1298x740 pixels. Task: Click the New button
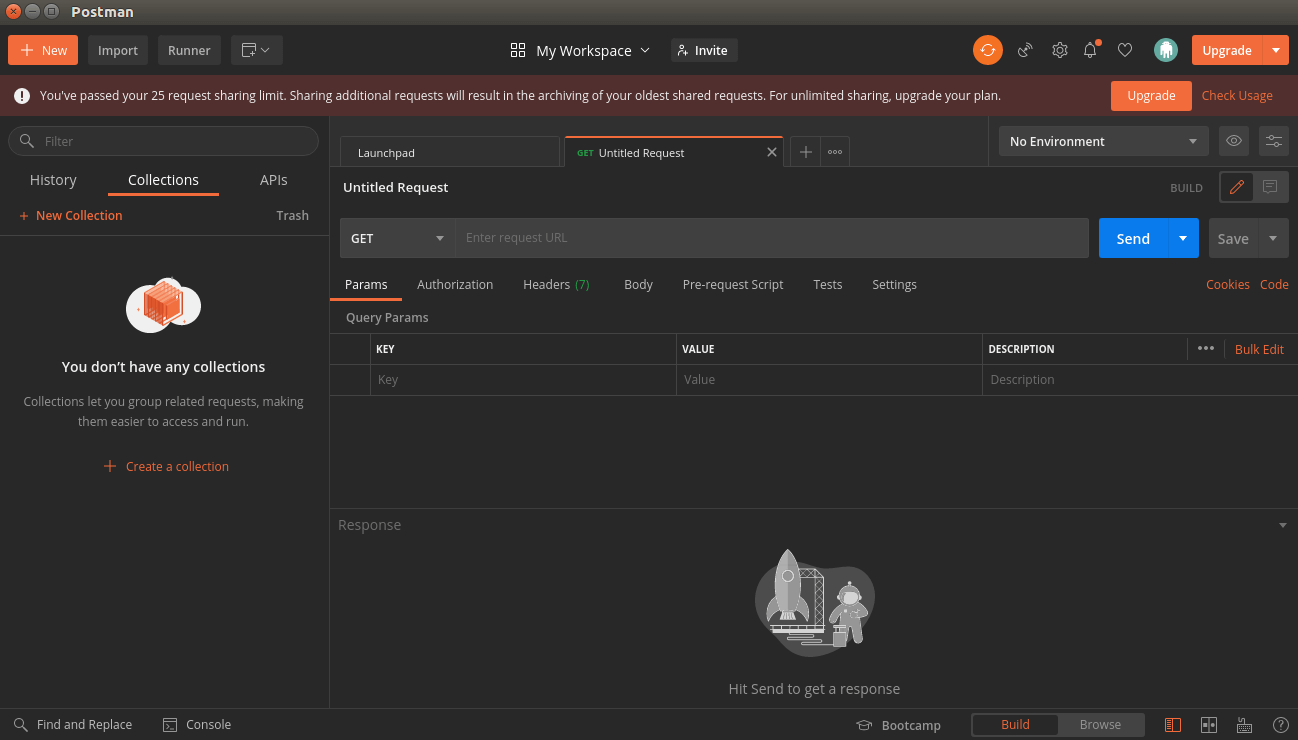point(43,50)
